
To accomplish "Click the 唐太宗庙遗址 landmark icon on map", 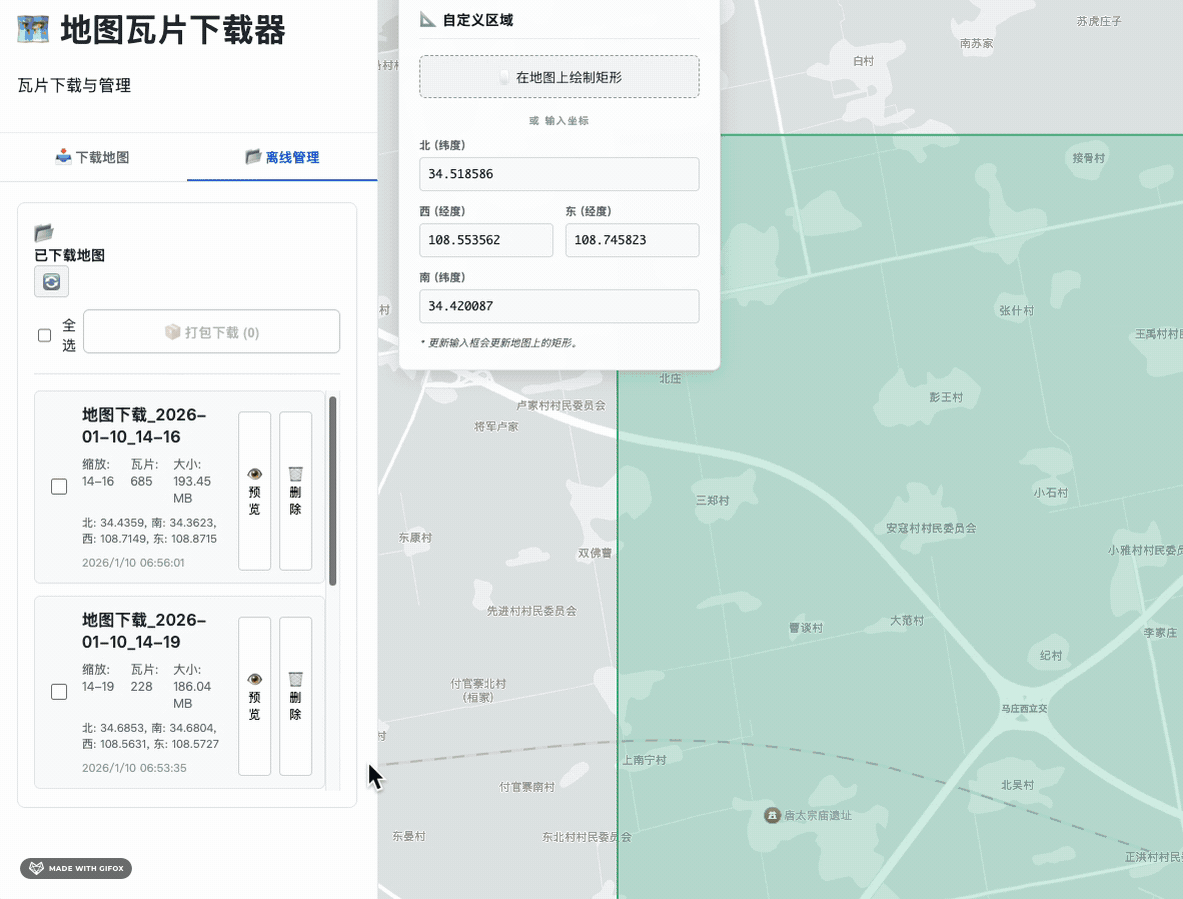I will point(772,815).
